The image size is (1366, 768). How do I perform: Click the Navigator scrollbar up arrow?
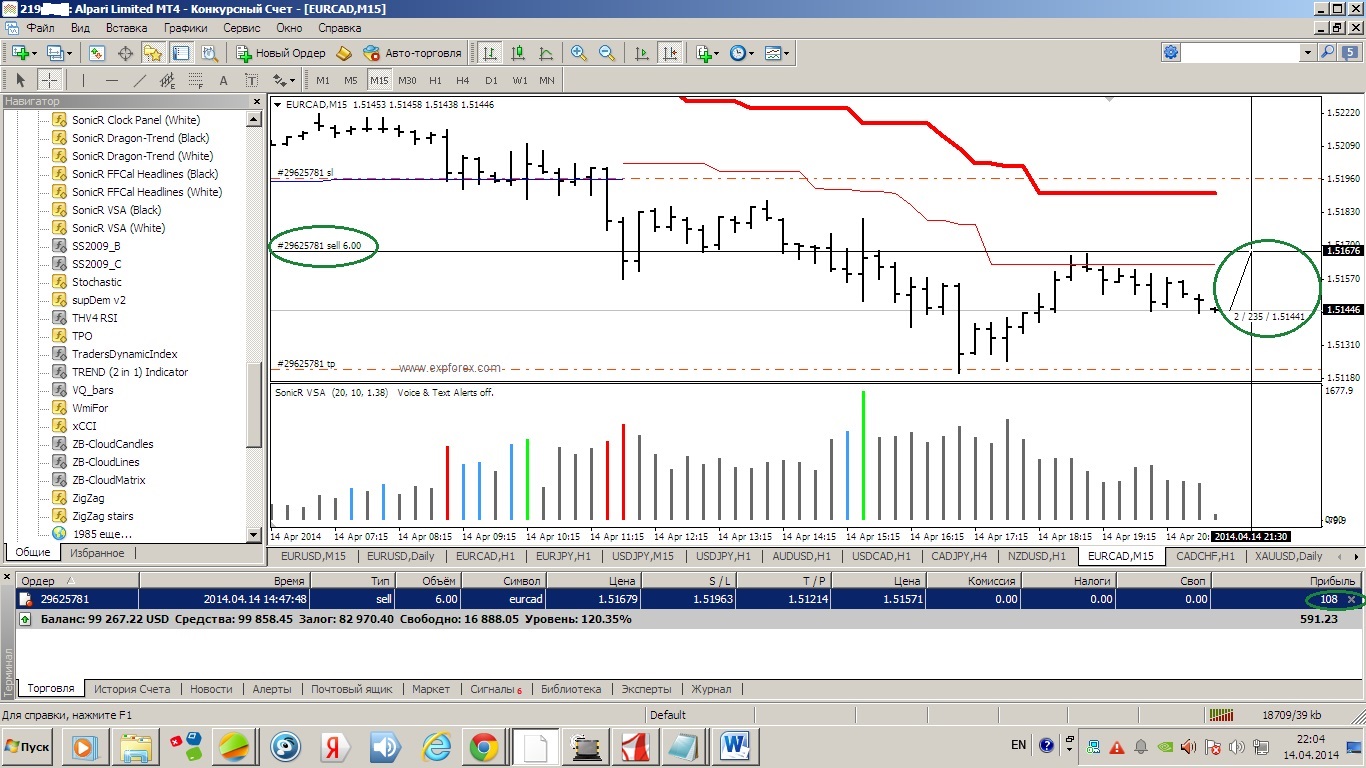(254, 119)
